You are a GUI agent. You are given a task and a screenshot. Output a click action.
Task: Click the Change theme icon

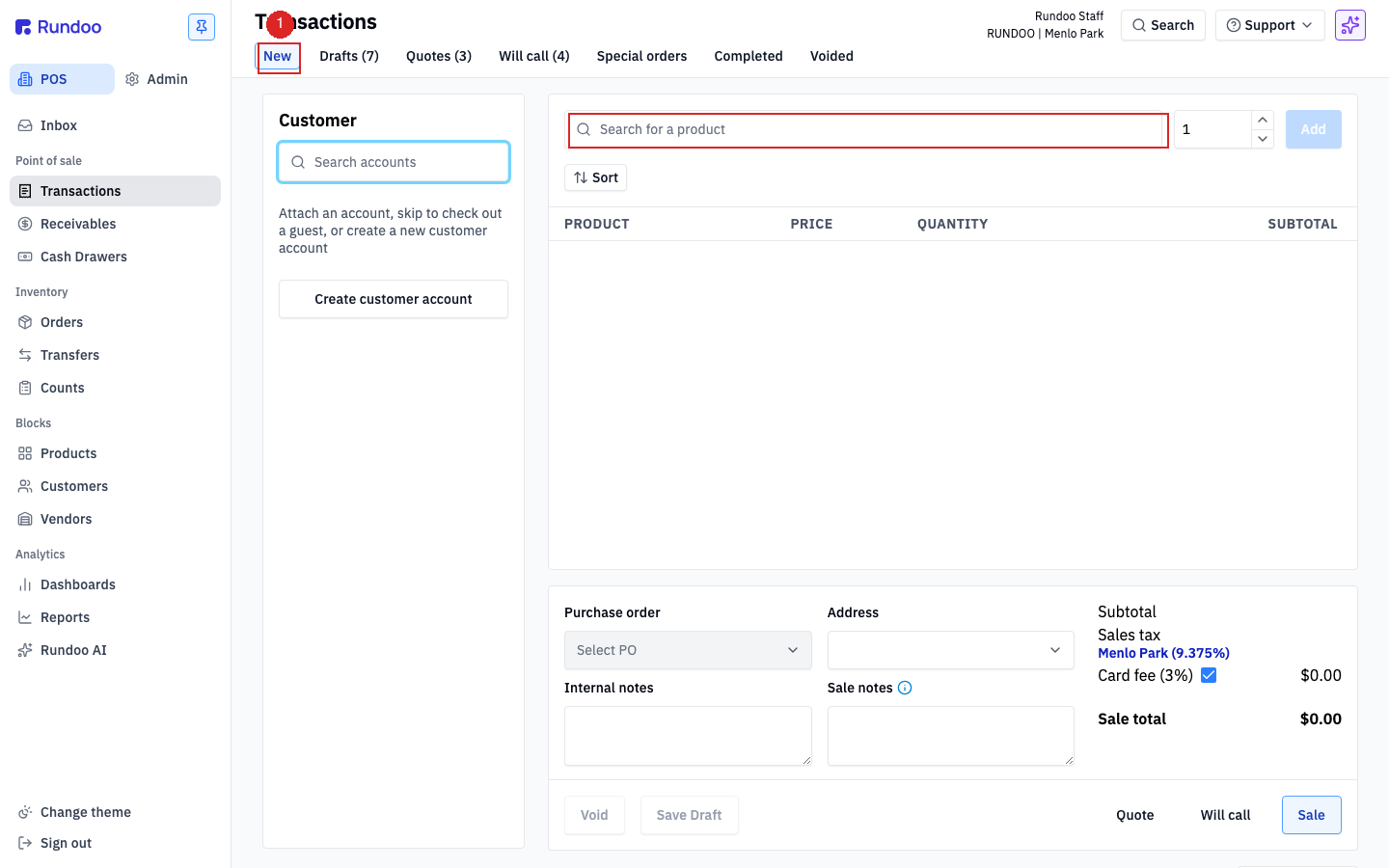(x=25, y=812)
